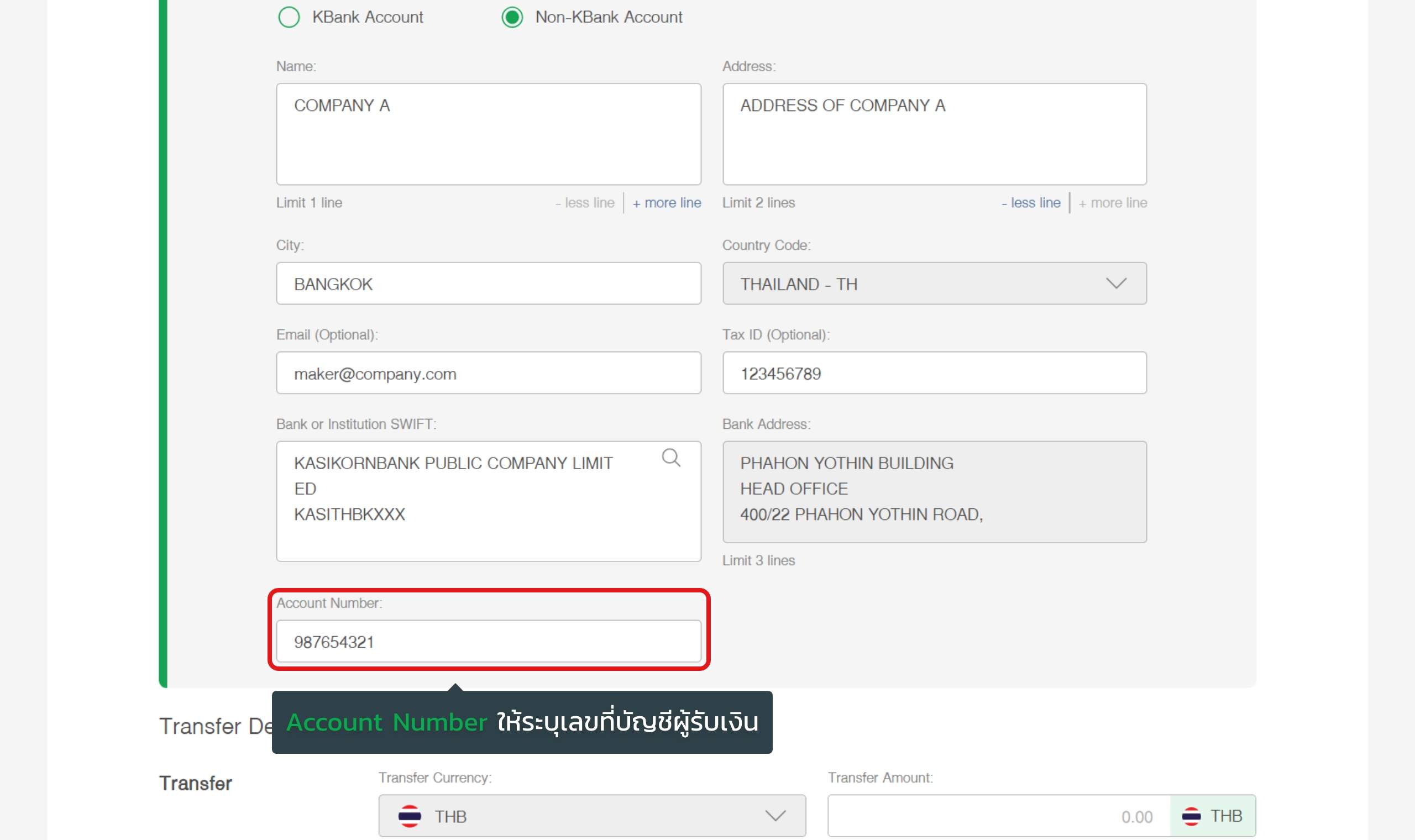Click the Transfer Amount input box
The height and width of the screenshot is (840, 1415).
pyautogui.click(x=998, y=816)
